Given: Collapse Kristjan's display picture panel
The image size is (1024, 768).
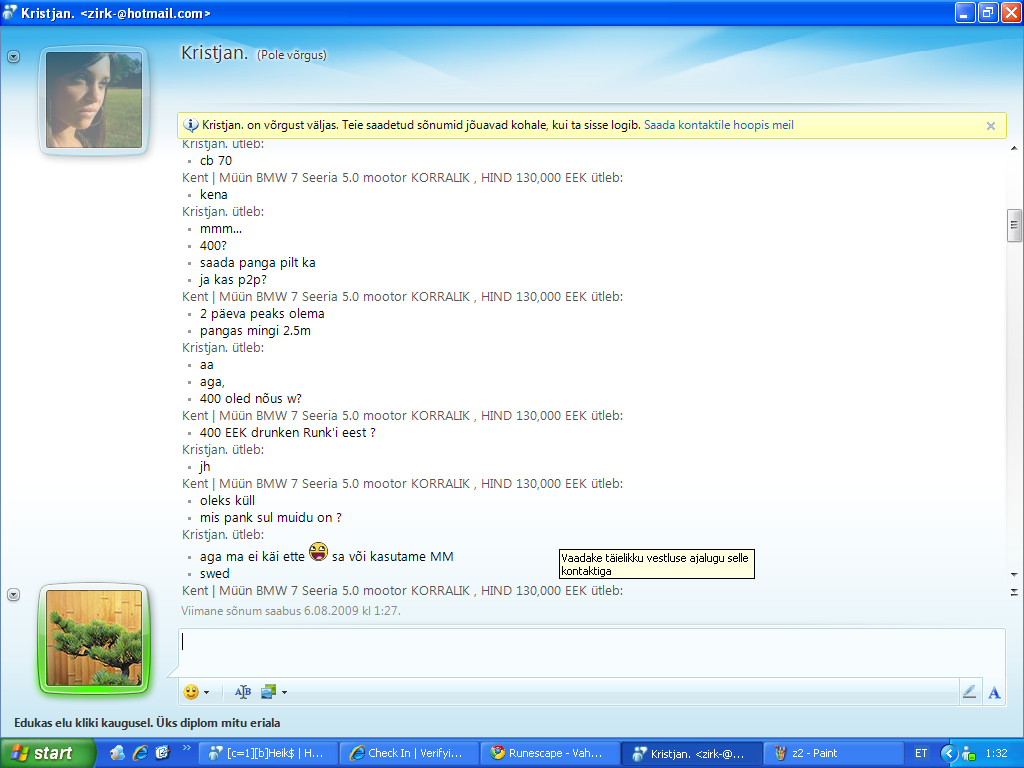Looking at the screenshot, I should [14, 57].
